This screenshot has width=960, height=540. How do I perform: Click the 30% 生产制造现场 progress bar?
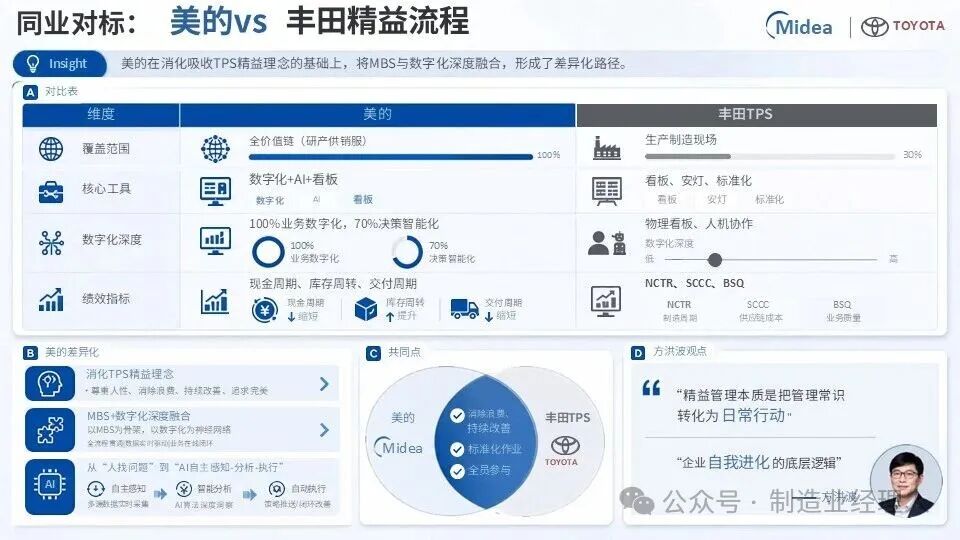[770, 157]
